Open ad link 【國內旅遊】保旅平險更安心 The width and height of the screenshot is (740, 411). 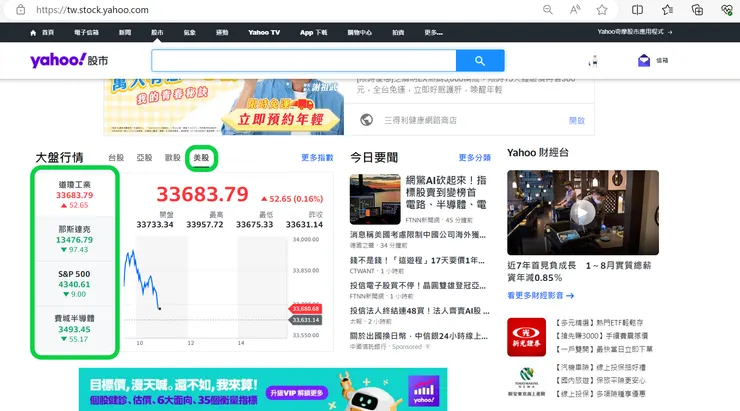601,380
